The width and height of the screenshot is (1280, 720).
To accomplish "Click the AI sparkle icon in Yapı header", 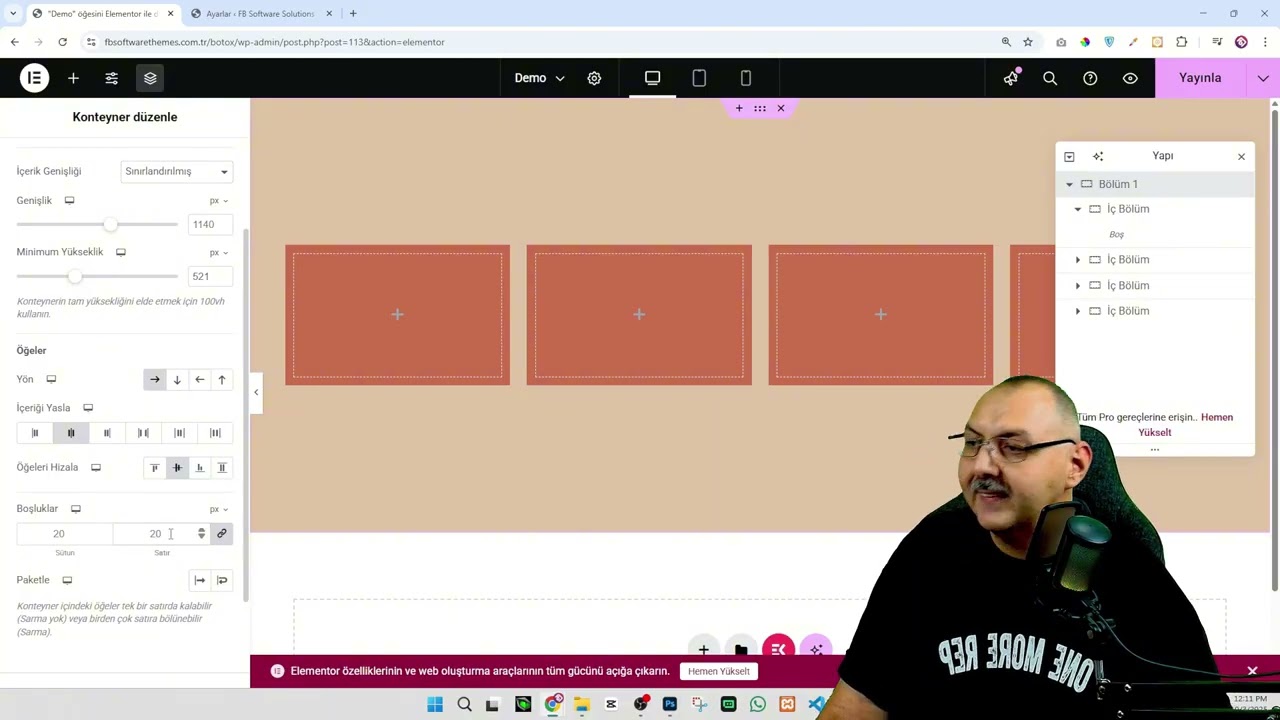I will coord(1098,156).
